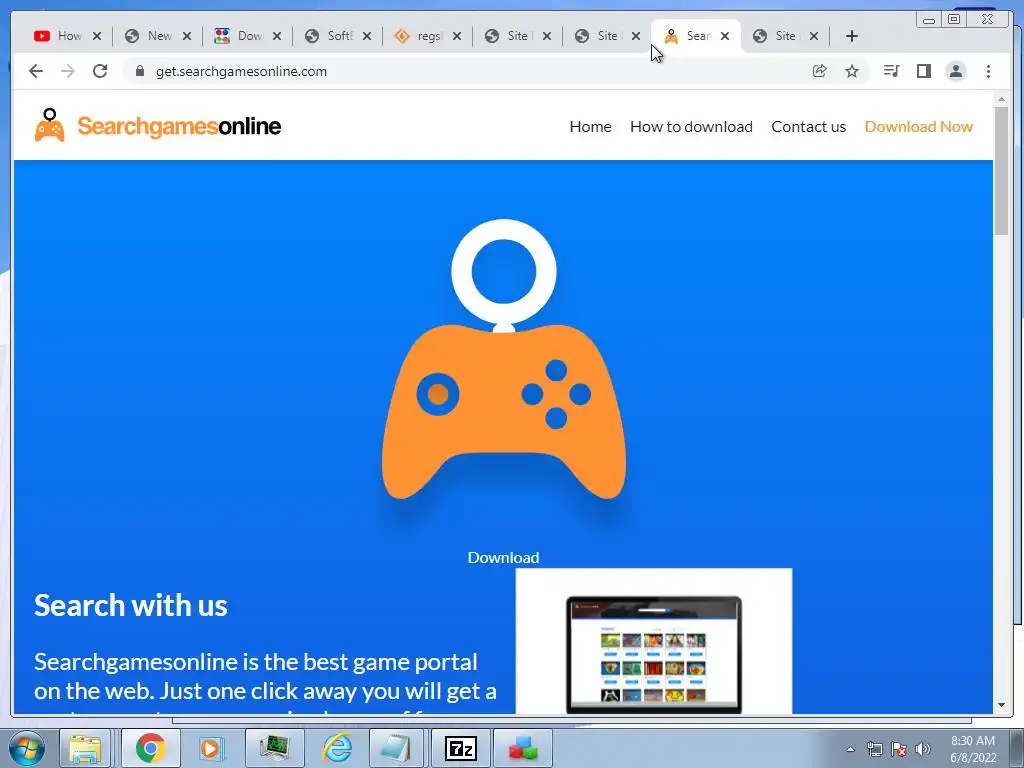Close the YouTube 'How' tab

97,36
